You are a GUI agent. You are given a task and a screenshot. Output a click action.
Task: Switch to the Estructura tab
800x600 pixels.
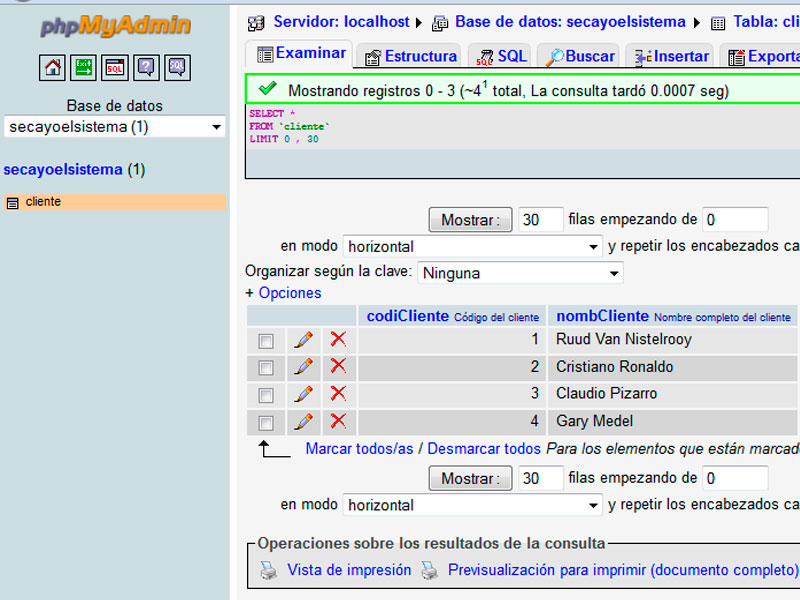click(412, 56)
